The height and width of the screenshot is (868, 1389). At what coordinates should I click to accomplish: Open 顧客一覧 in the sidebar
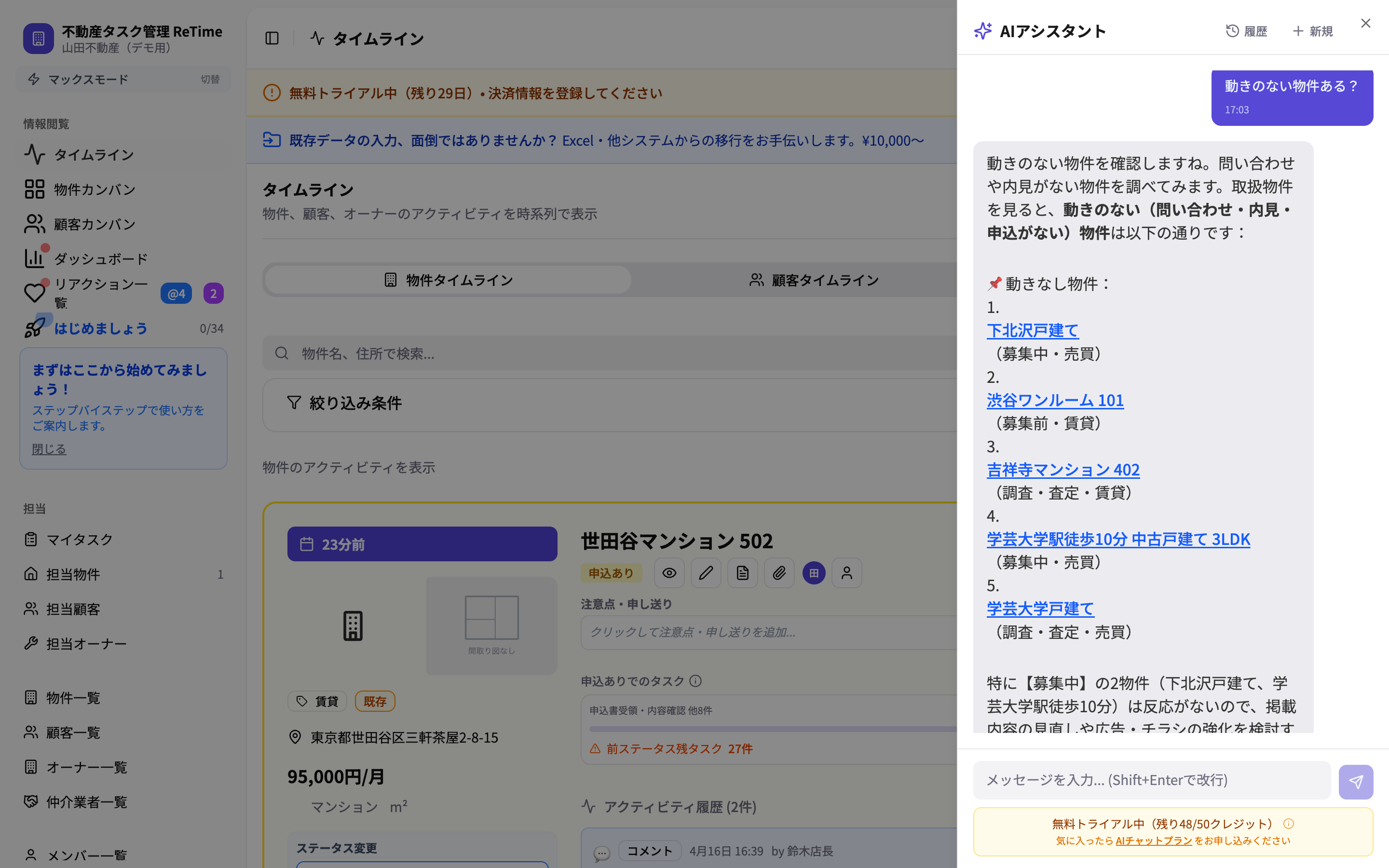click(123, 732)
